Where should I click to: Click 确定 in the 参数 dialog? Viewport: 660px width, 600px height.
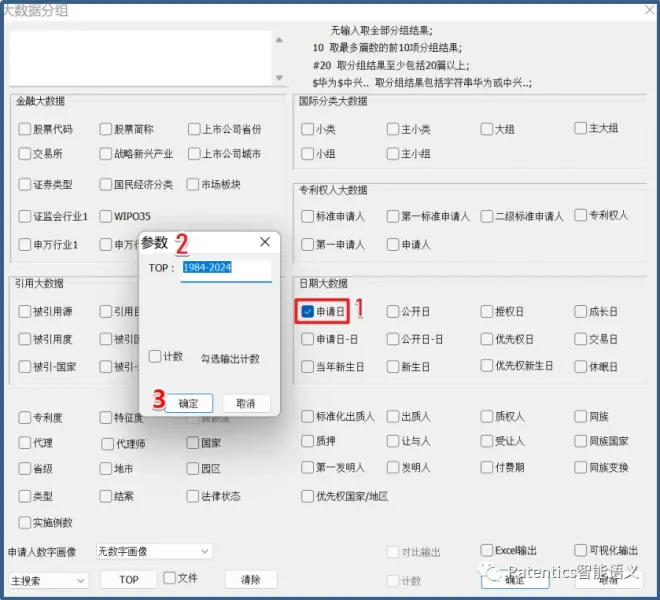click(188, 403)
